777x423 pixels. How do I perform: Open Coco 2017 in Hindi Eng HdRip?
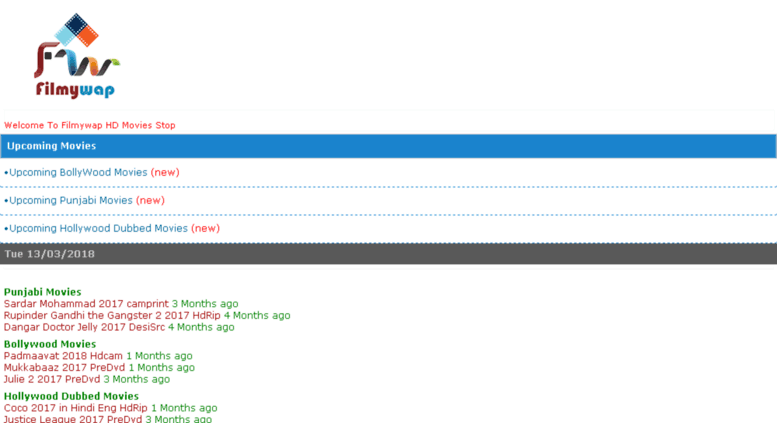(76, 408)
